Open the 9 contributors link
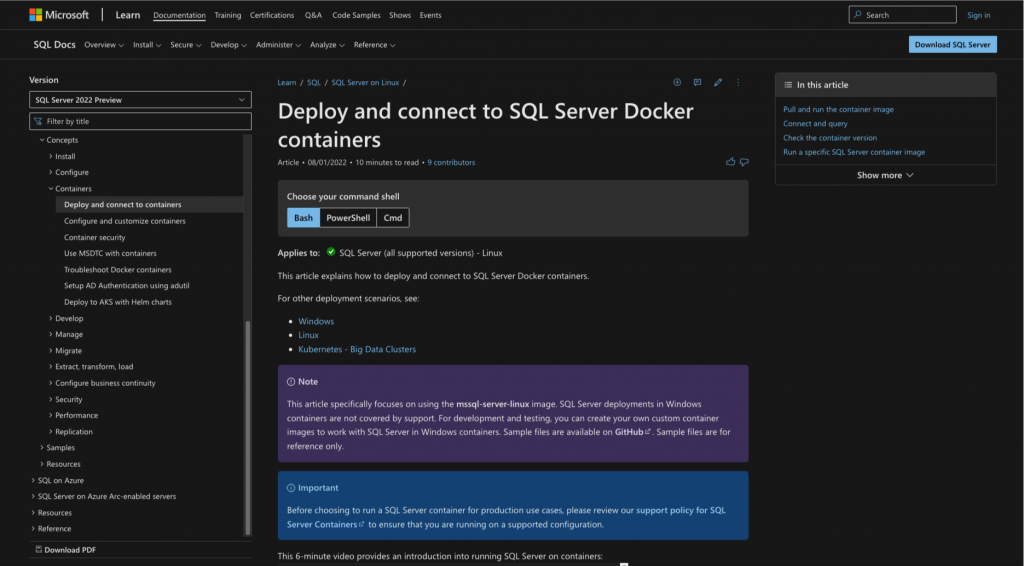 (x=451, y=163)
